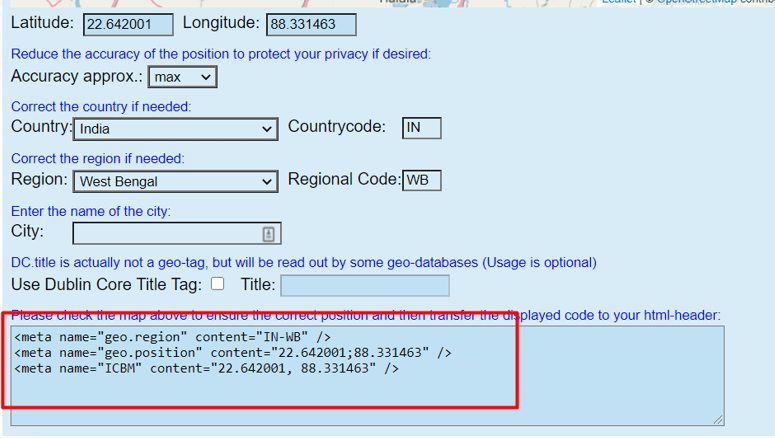Click into the Latitude field
775x438 pixels.
[x=128, y=24]
